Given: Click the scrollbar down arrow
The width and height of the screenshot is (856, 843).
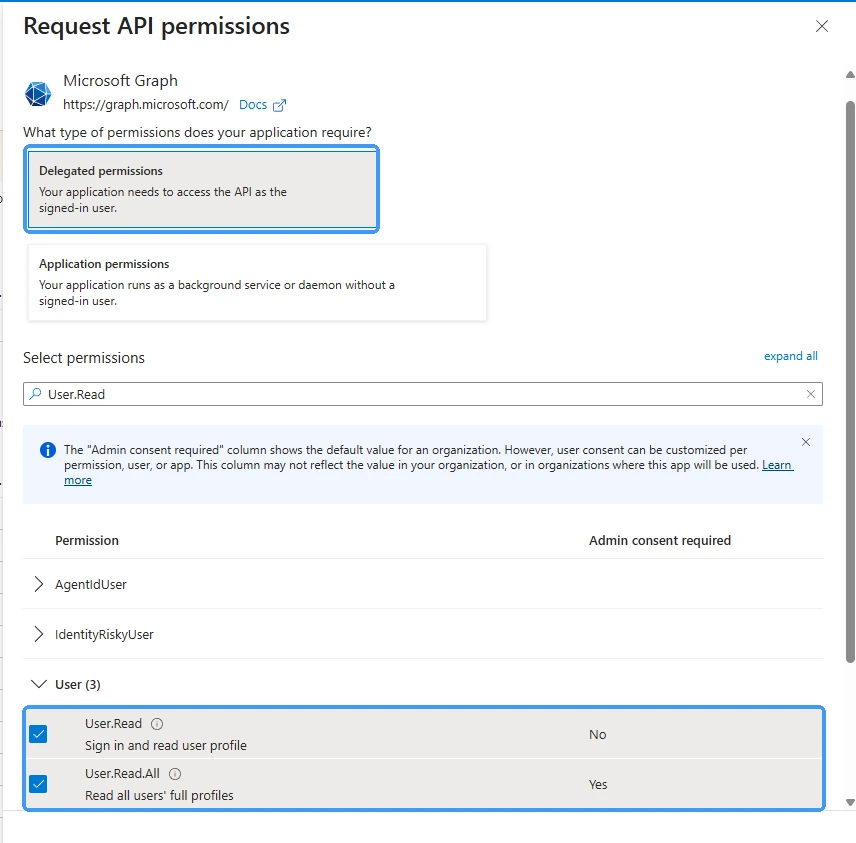Looking at the screenshot, I should pos(850,802).
